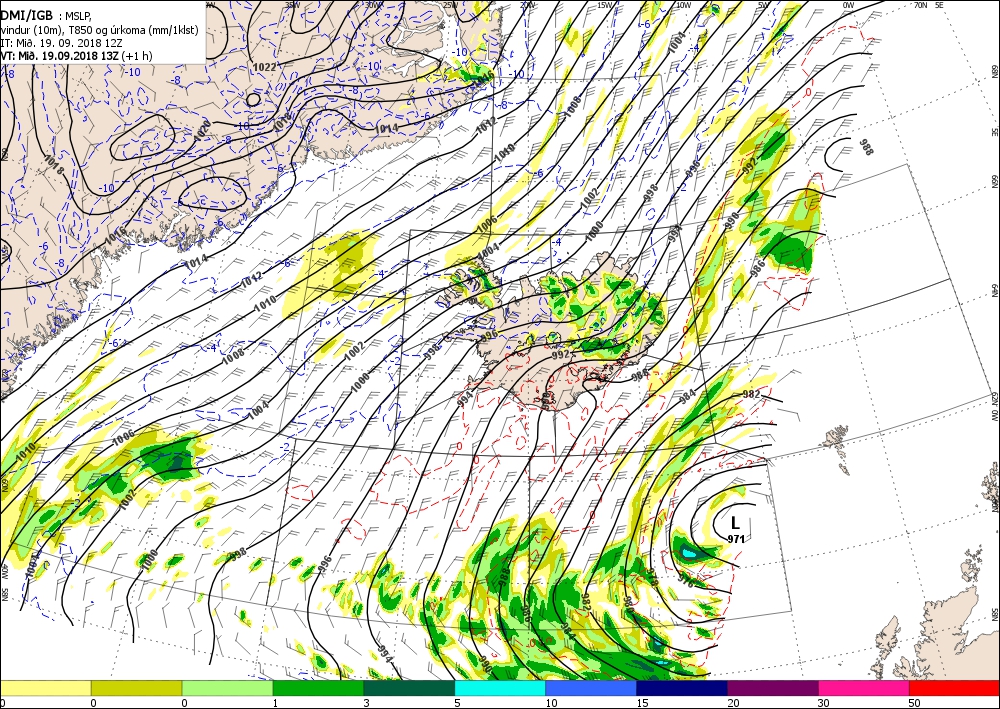Image resolution: width=1000 pixels, height=709 pixels.
Task: Click the legend value 3
Action: 366,703
